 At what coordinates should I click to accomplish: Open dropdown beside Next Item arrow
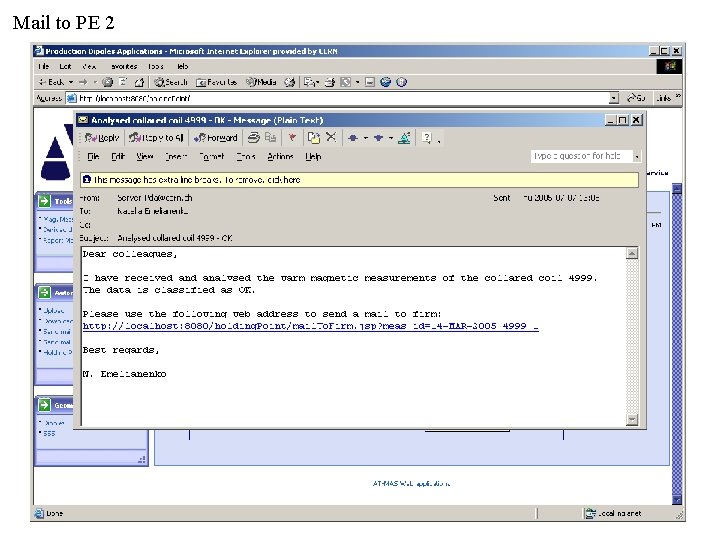[391, 138]
